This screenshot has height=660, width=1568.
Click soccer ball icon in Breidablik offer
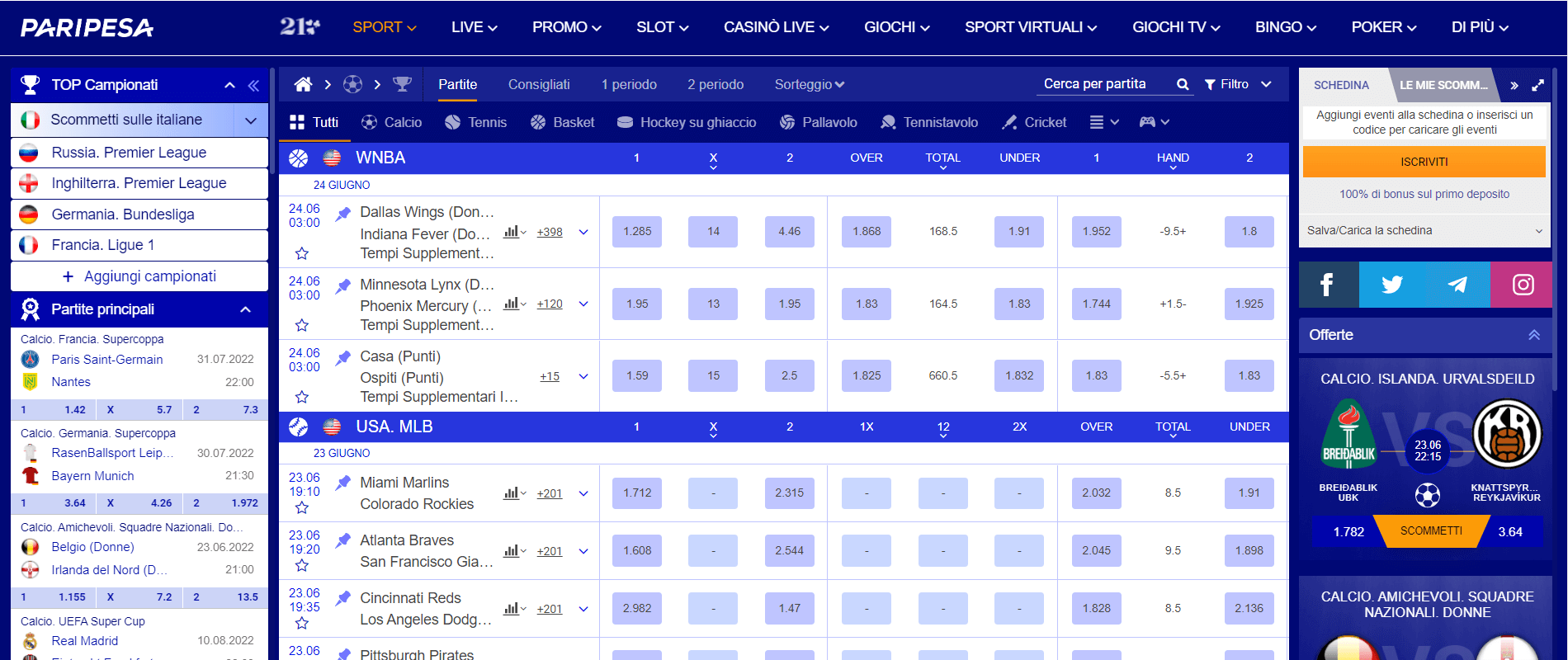(x=1428, y=495)
